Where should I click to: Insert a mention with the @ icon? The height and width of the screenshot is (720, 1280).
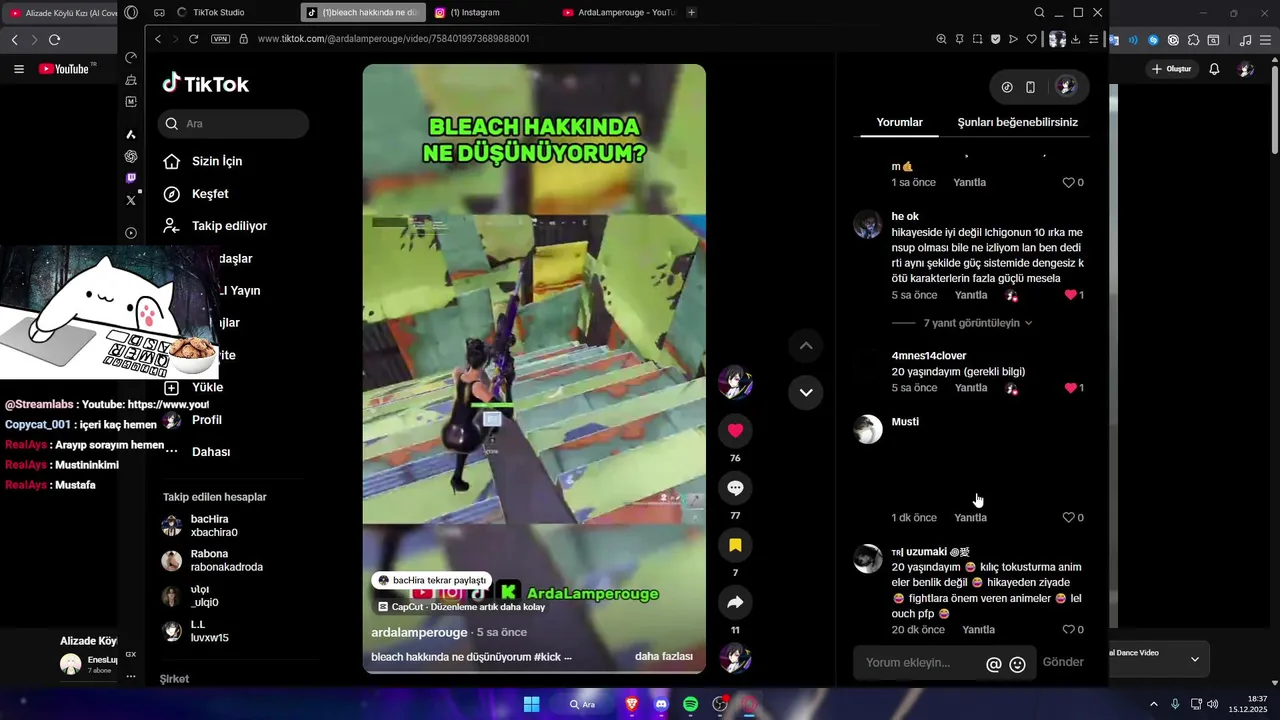993,664
